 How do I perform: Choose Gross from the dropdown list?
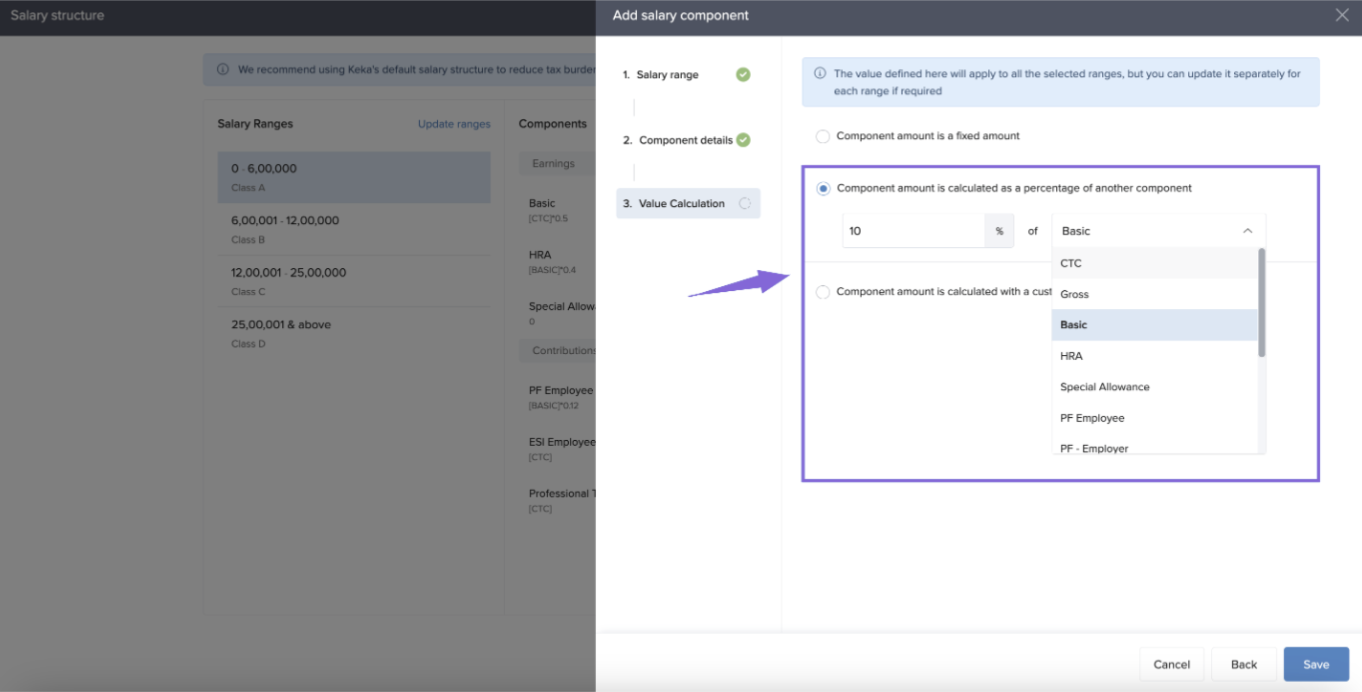coord(1074,294)
